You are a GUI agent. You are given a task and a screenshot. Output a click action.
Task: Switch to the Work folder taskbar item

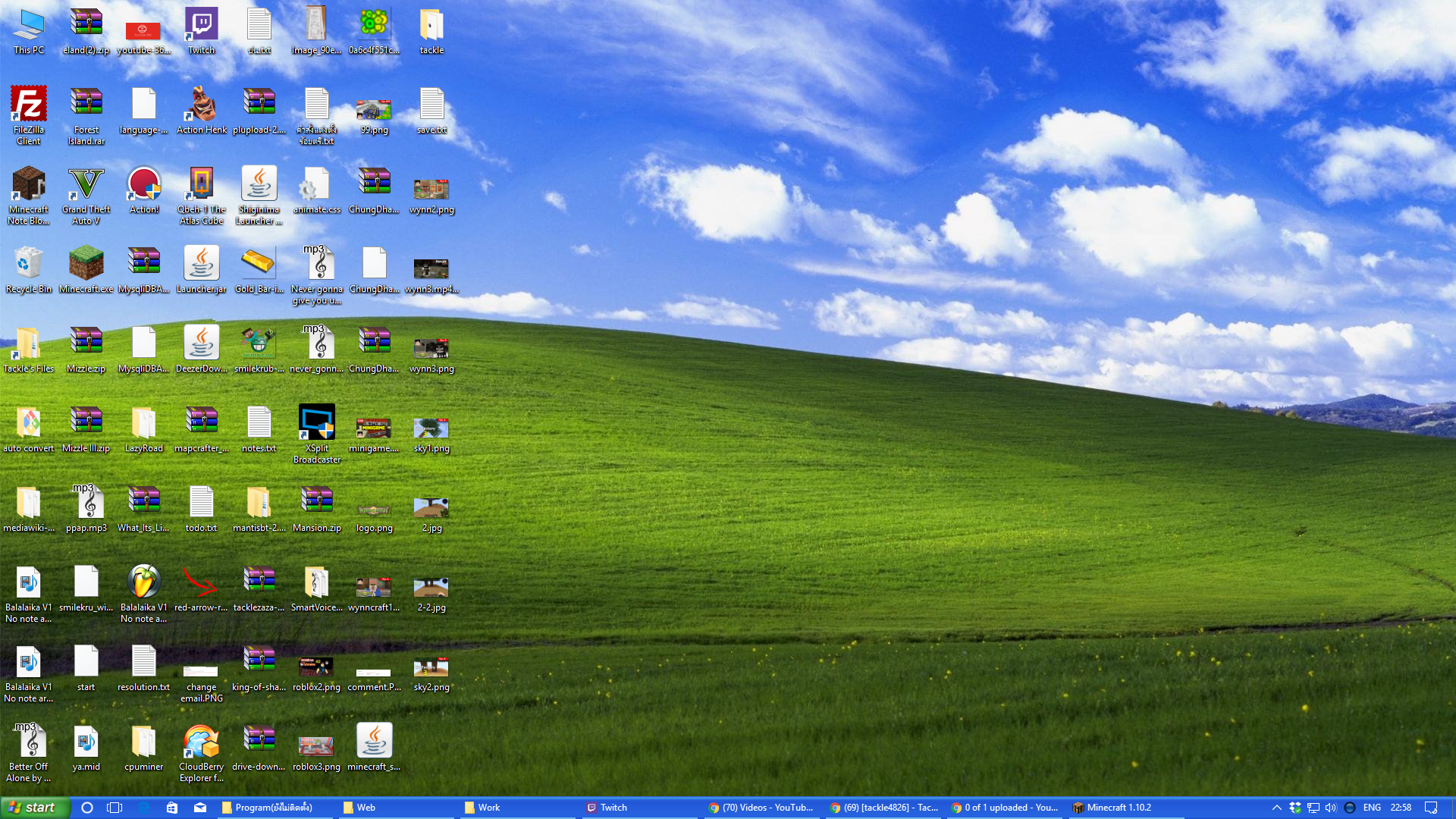(517, 808)
